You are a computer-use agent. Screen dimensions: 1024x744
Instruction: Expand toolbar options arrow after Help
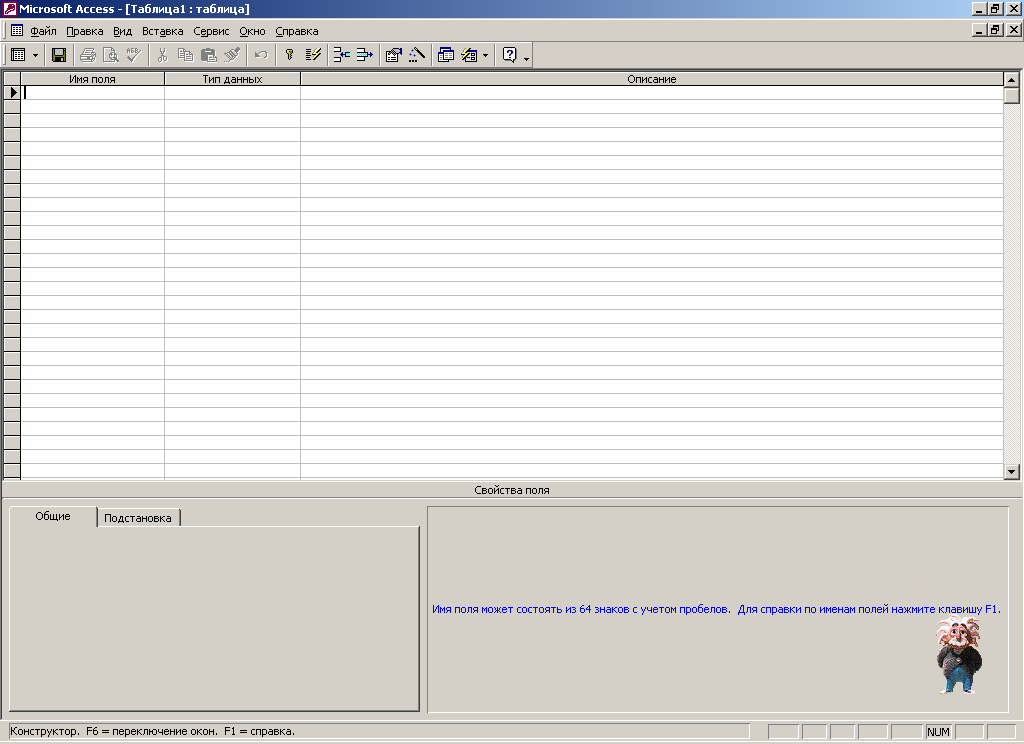click(526, 57)
